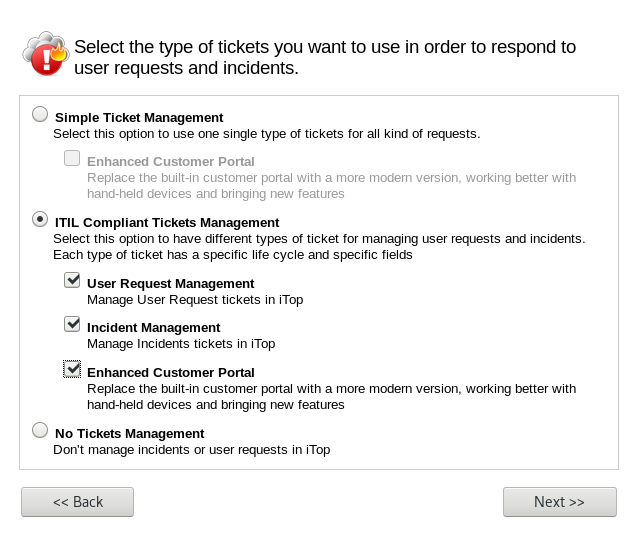The height and width of the screenshot is (534, 636).
Task: Select Simple Ticket Management radio button
Action: pos(40,114)
